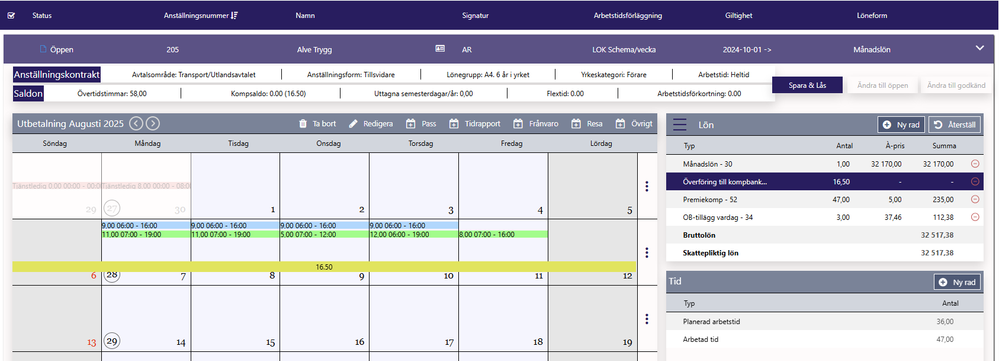Open the three-dot menu for week 28
Screen dimensions: 999x361
pos(647,253)
